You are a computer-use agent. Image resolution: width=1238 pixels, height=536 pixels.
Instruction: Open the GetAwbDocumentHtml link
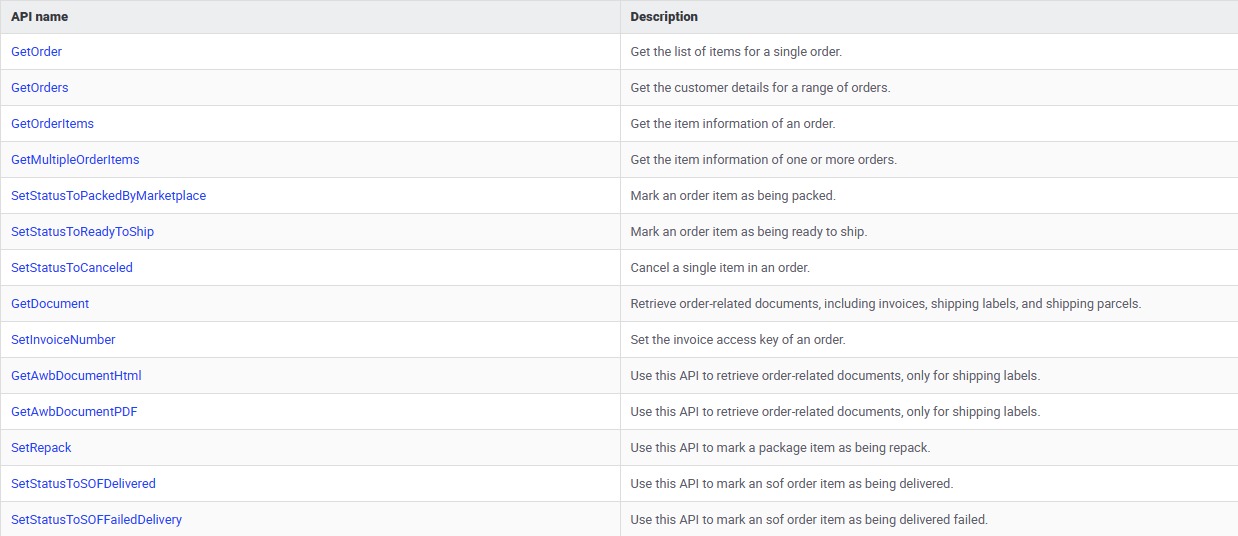click(76, 376)
